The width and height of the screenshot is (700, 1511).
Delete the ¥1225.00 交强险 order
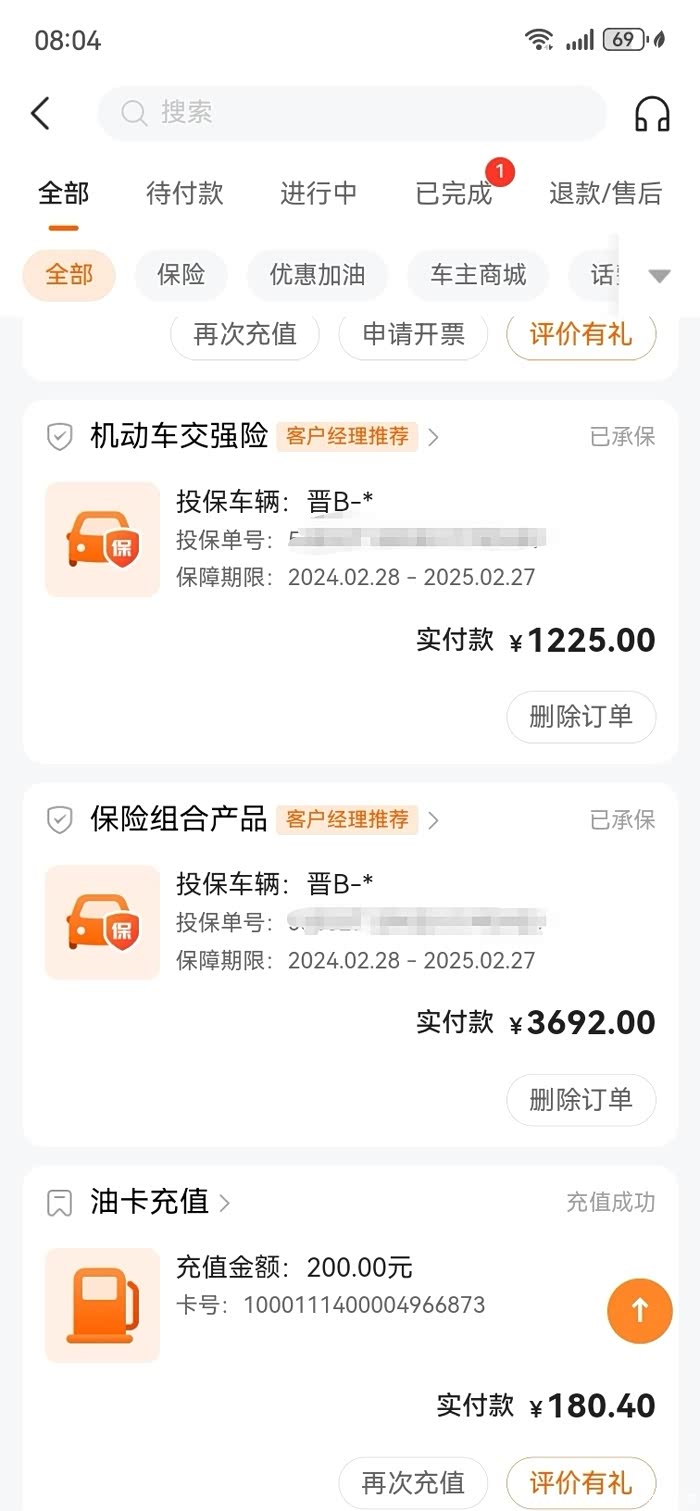580,717
